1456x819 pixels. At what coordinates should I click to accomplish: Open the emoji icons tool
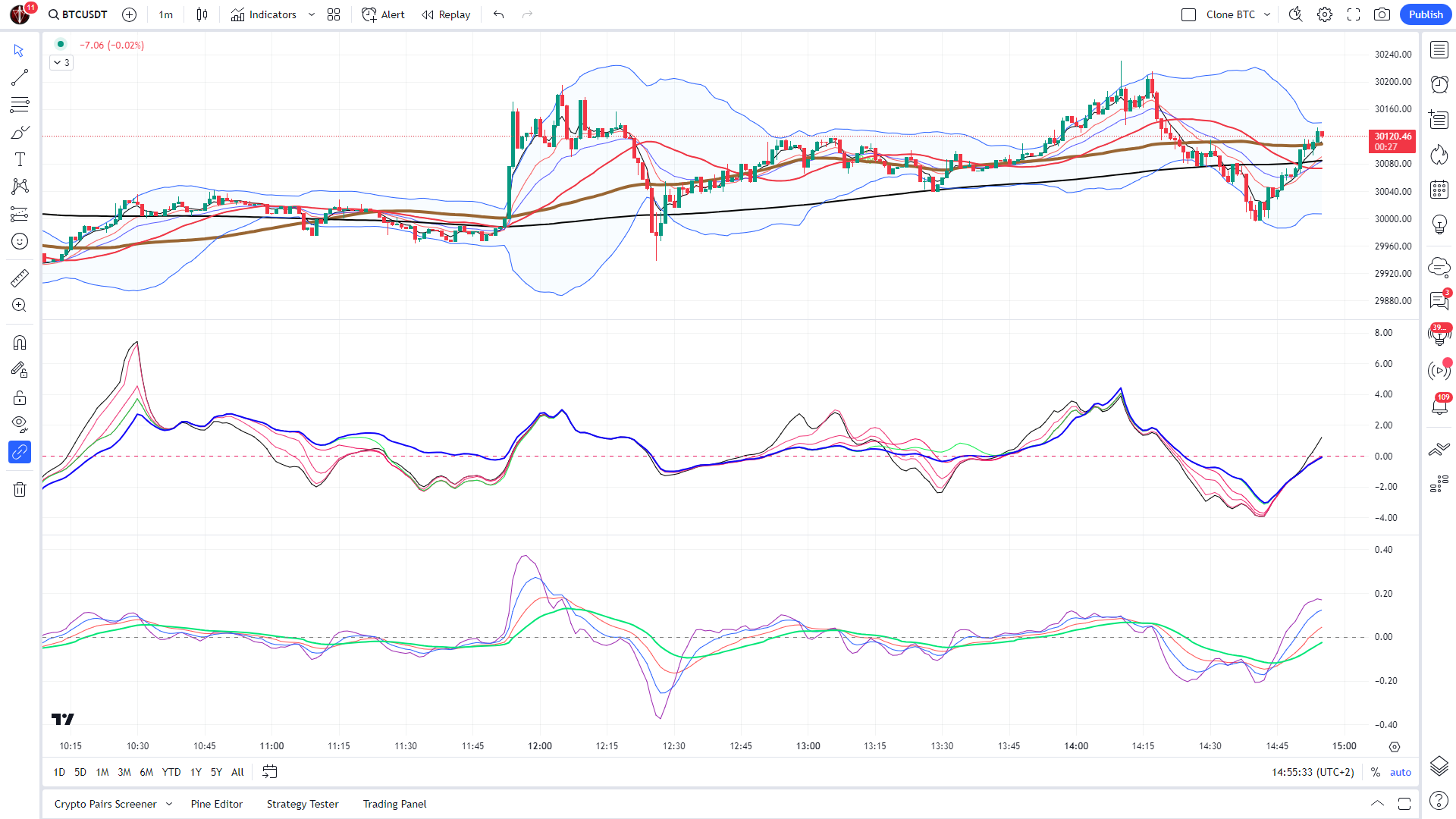pyautogui.click(x=20, y=241)
